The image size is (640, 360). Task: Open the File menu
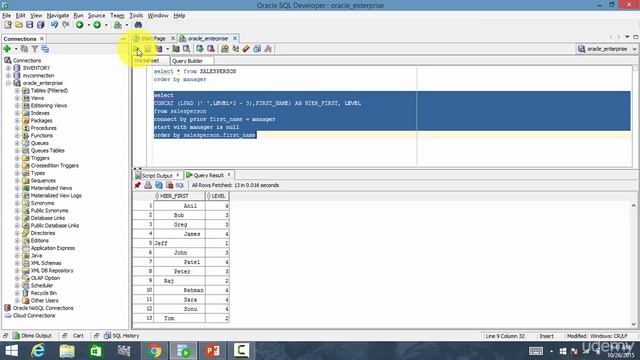(7, 16)
